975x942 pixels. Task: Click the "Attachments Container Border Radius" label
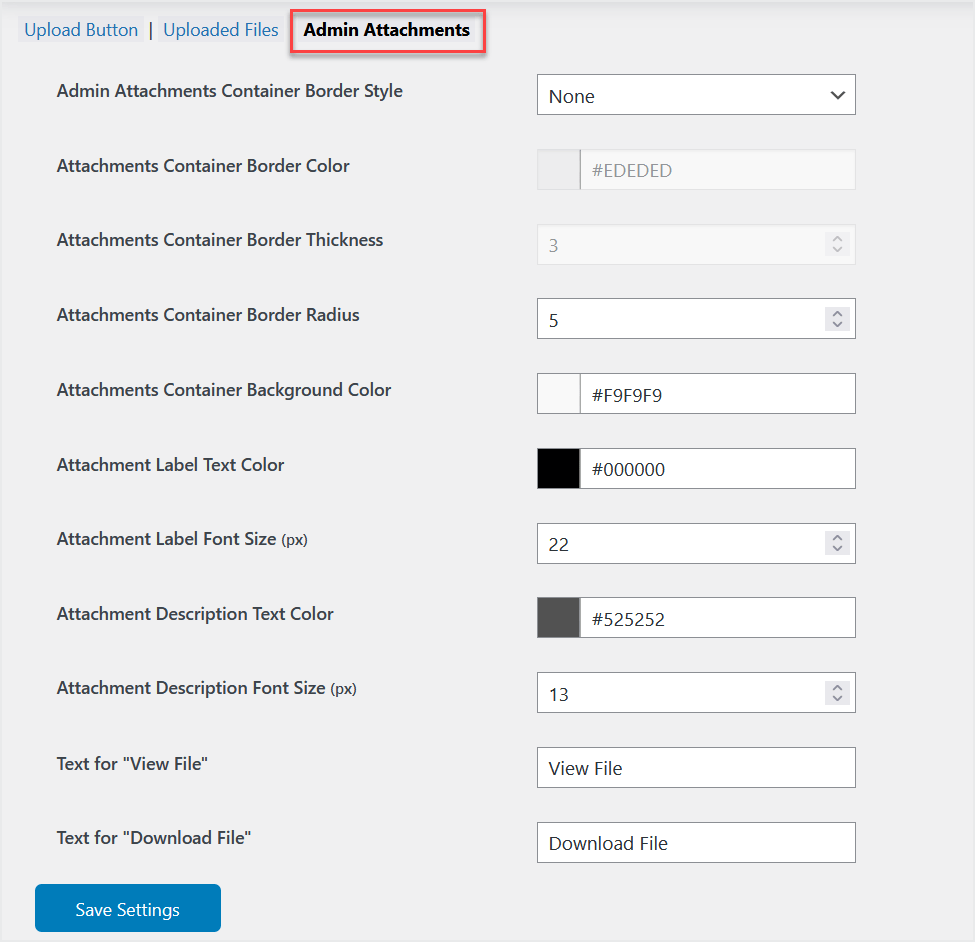208,315
